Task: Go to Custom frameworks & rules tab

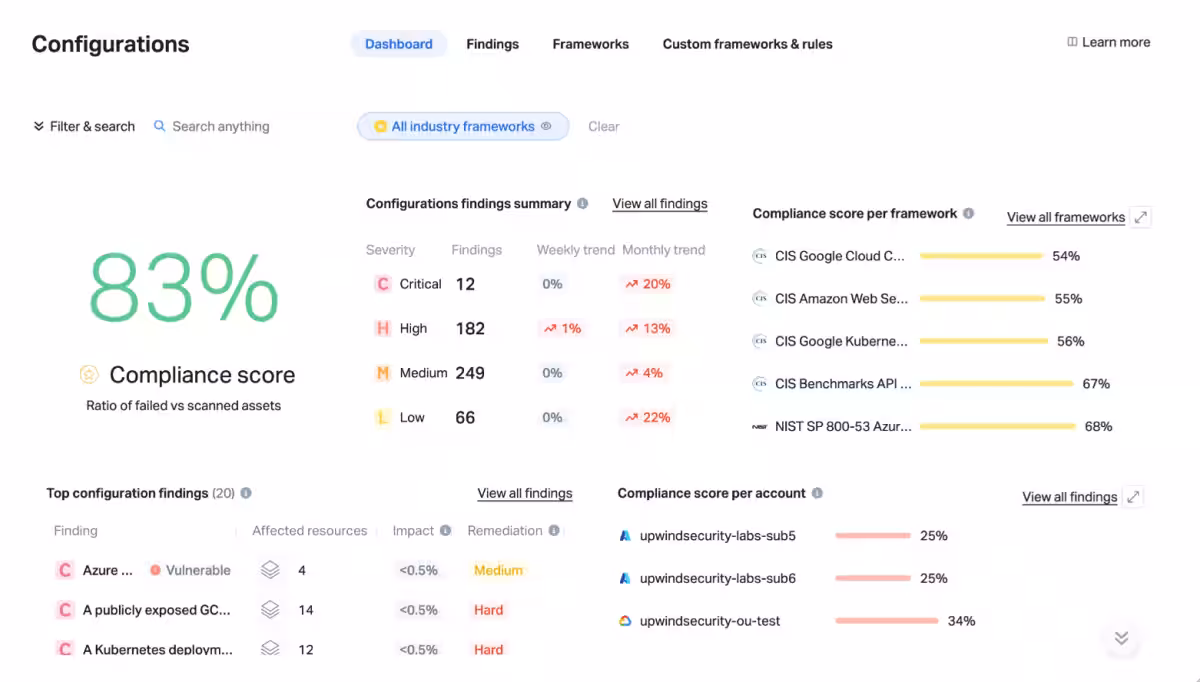Action: pos(747,44)
